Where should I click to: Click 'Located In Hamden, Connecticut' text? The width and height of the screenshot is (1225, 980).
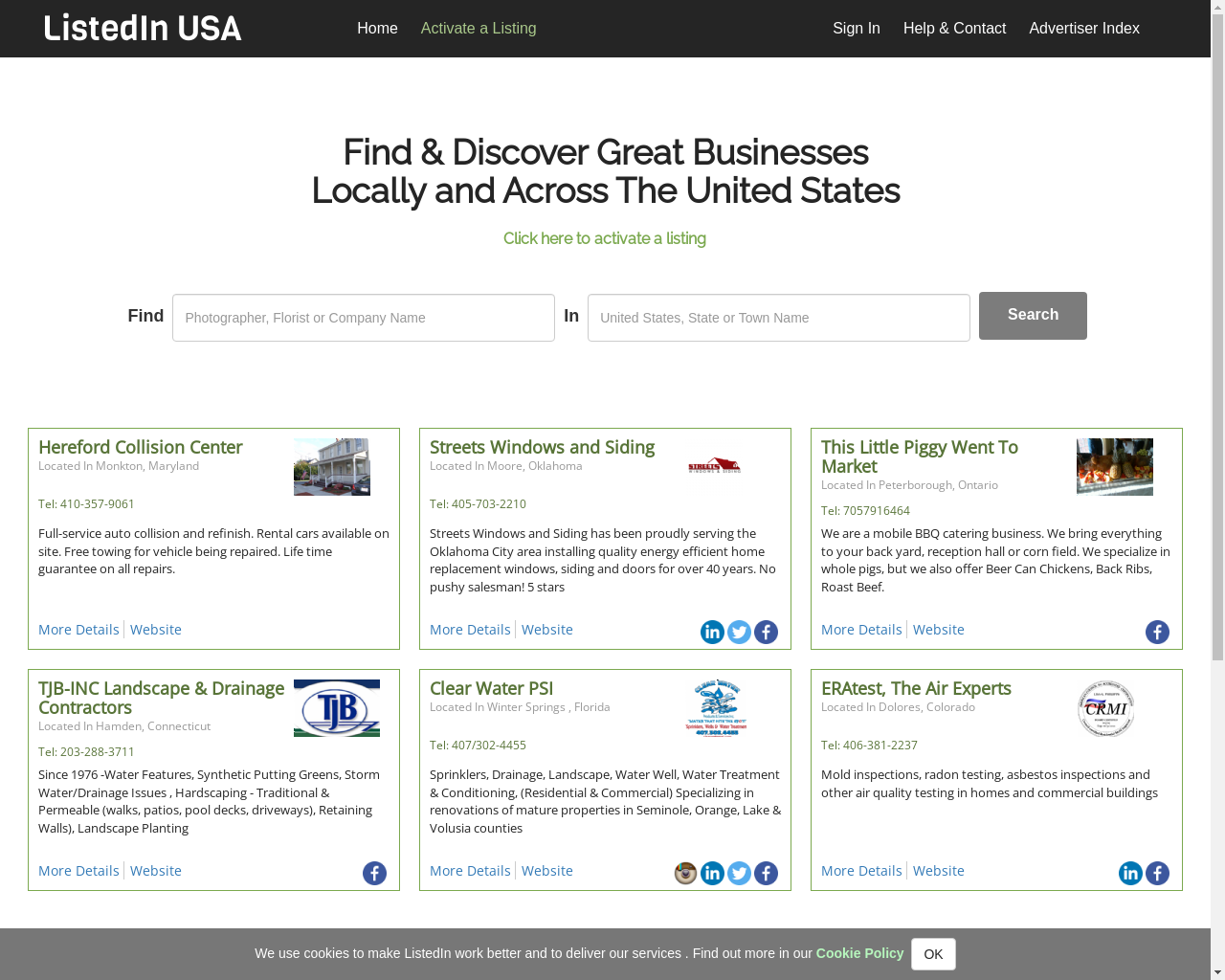124,726
